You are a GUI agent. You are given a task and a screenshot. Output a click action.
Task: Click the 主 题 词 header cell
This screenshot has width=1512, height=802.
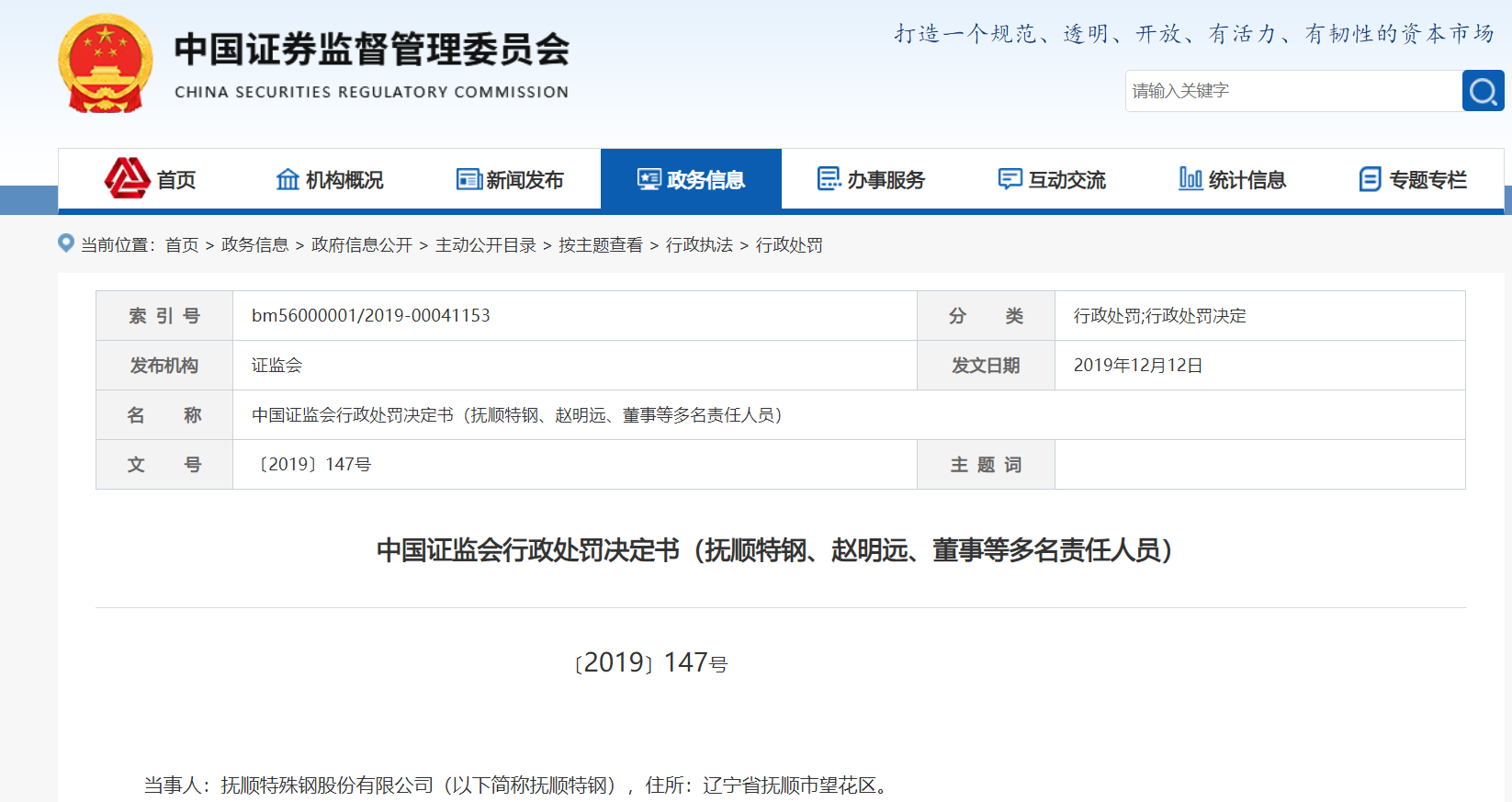[986, 465]
